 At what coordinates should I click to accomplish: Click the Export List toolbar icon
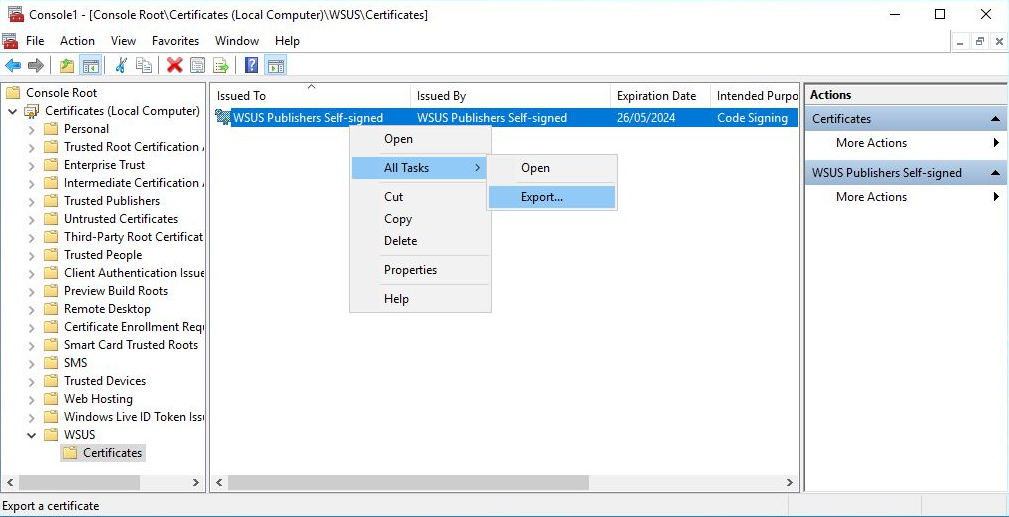point(221,65)
